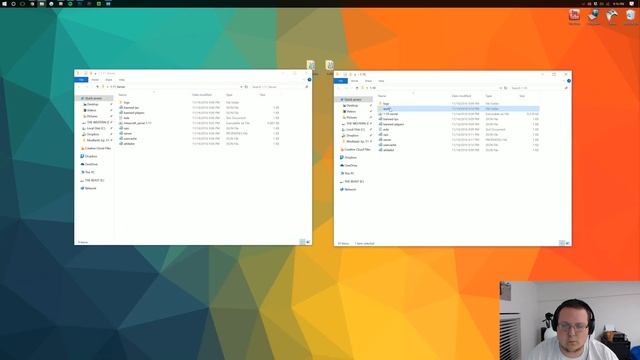This screenshot has height=360, width=640.
Task: Select the server properties file icon in 1.10 window
Action: click(380, 140)
